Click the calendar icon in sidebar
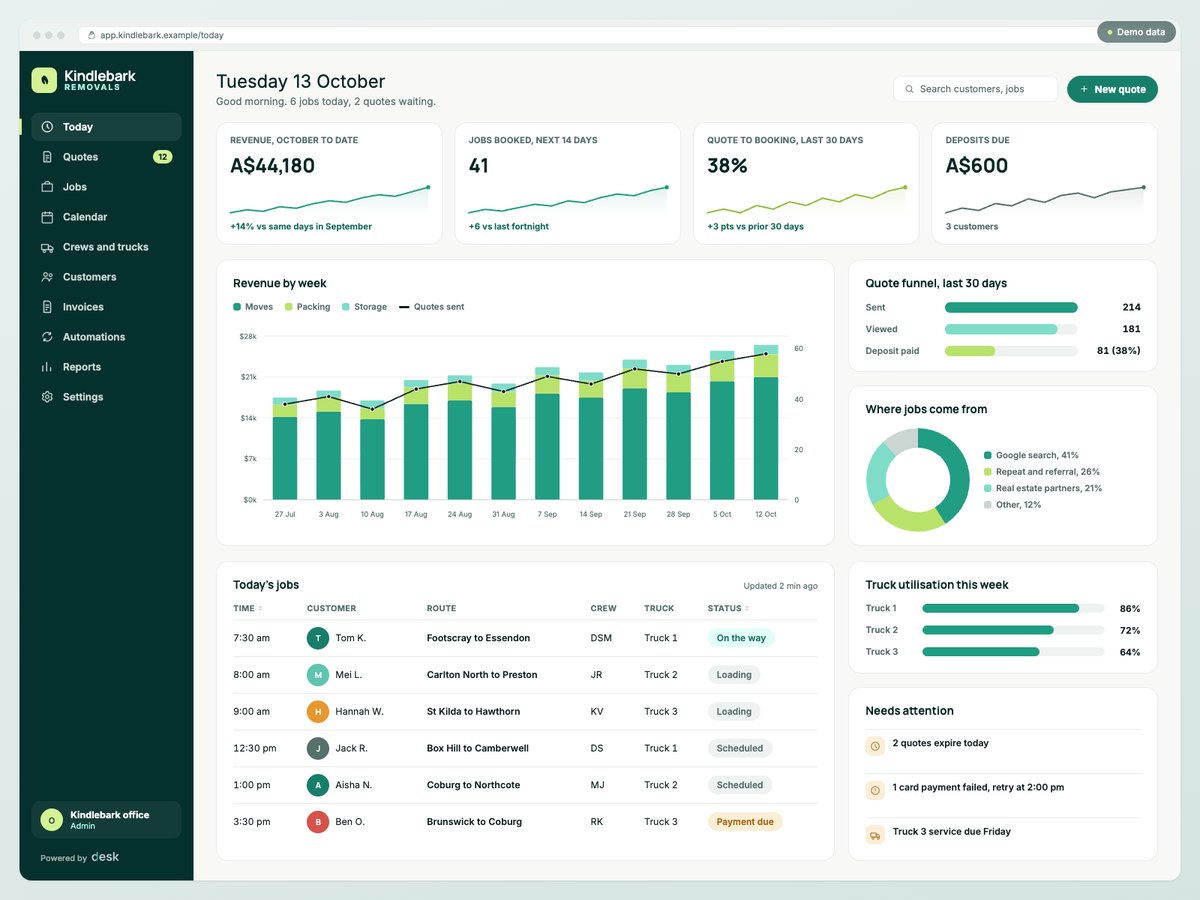The width and height of the screenshot is (1200, 900). pos(47,217)
